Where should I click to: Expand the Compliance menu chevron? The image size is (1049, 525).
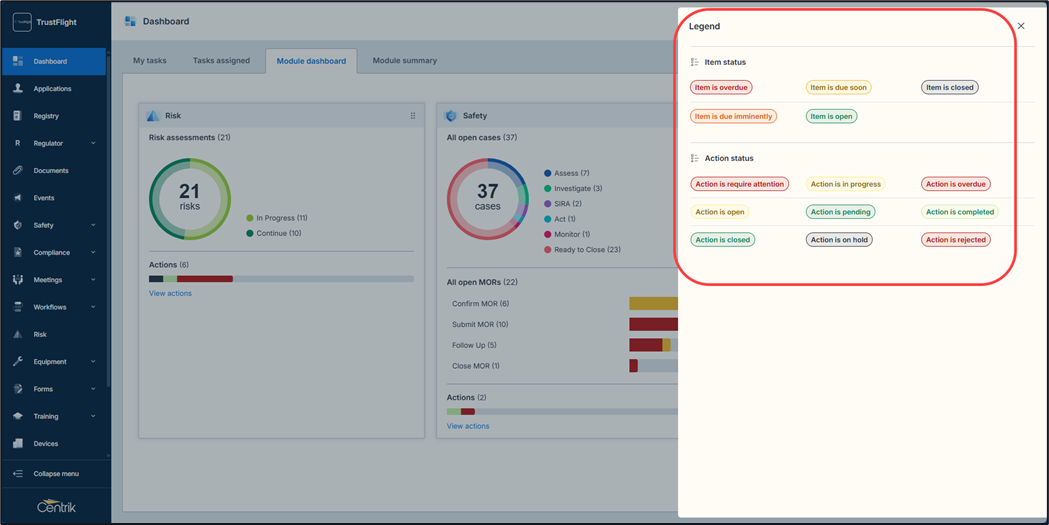coord(93,253)
